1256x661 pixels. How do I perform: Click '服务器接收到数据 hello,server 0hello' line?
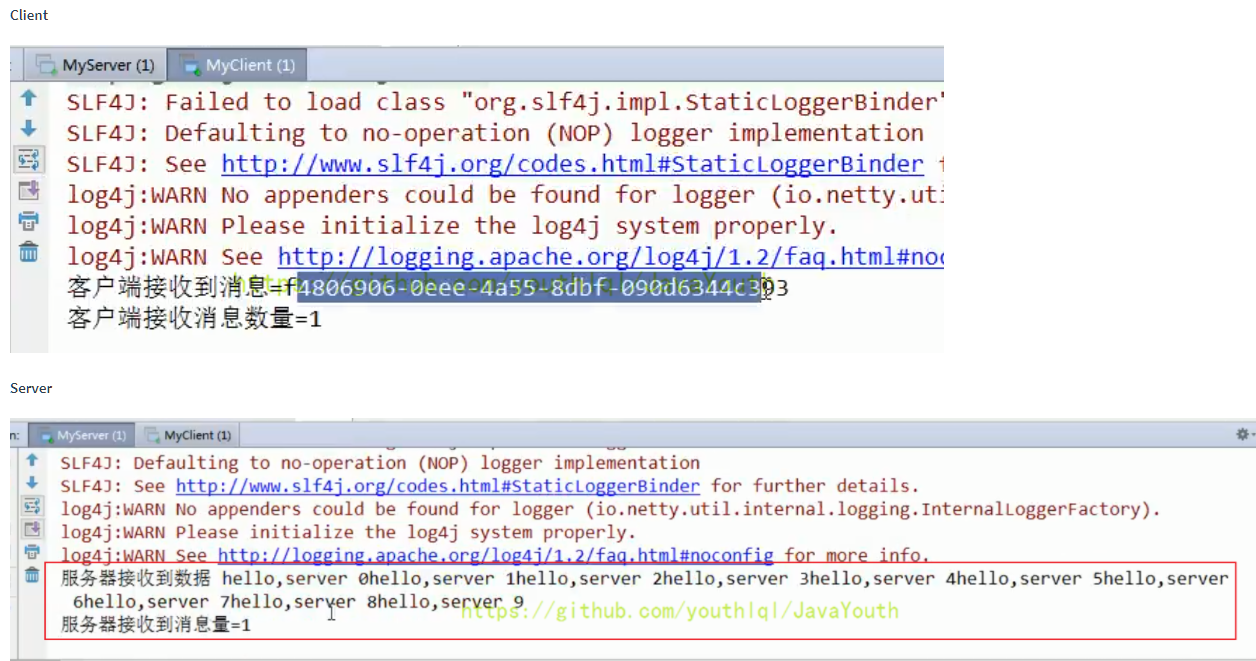click(x=644, y=578)
